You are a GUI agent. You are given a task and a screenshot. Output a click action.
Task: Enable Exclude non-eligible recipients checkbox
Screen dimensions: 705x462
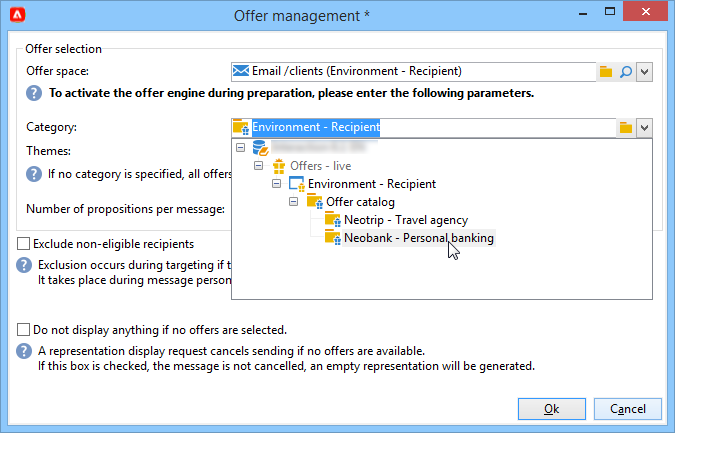coord(23,244)
